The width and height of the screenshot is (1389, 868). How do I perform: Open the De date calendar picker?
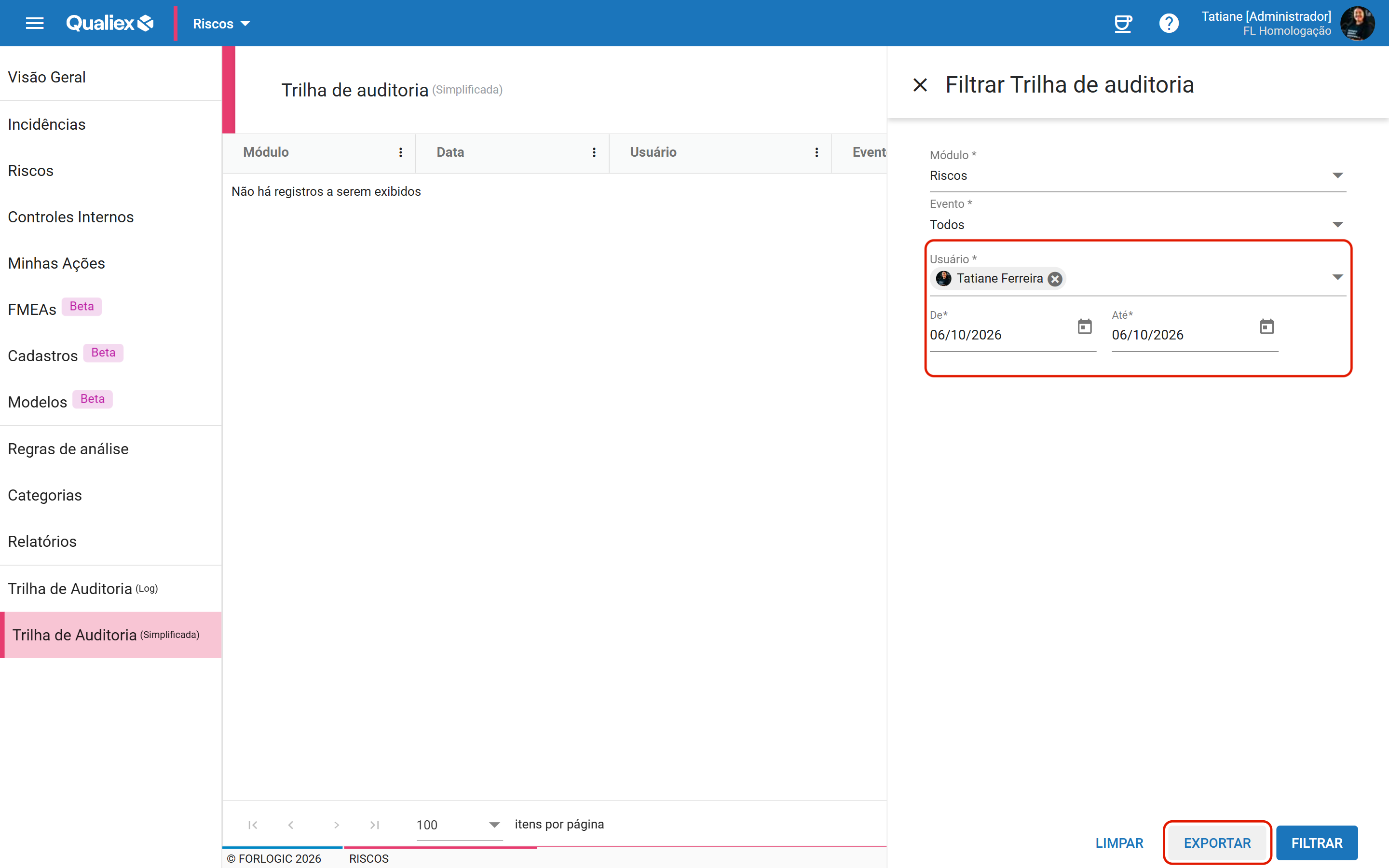[1085, 326]
